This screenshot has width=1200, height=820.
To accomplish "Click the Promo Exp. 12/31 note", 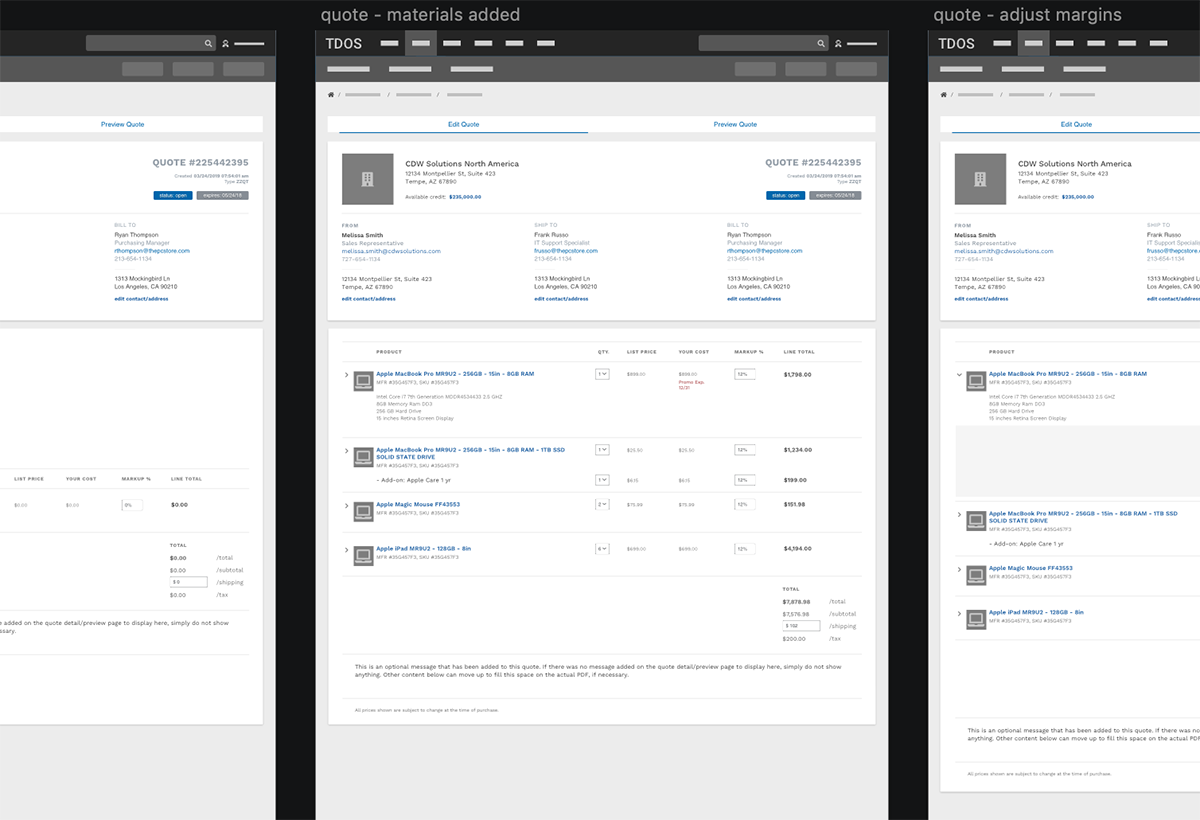I will pos(691,384).
